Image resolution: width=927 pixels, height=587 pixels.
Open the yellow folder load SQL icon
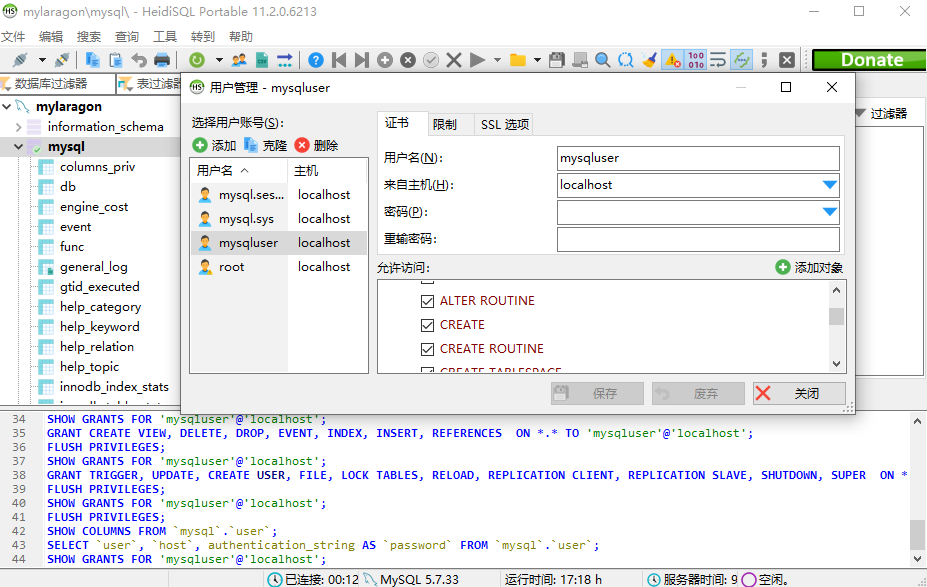tap(518, 60)
